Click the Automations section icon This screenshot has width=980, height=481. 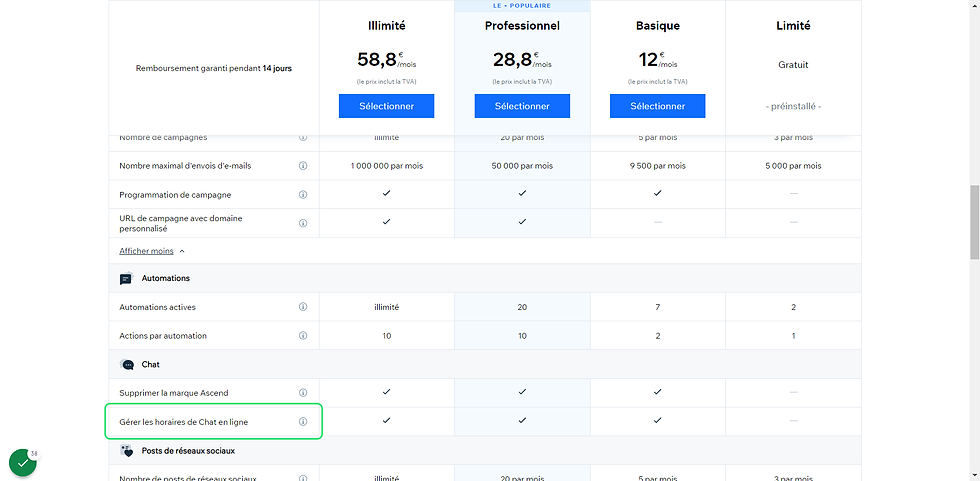(127, 279)
